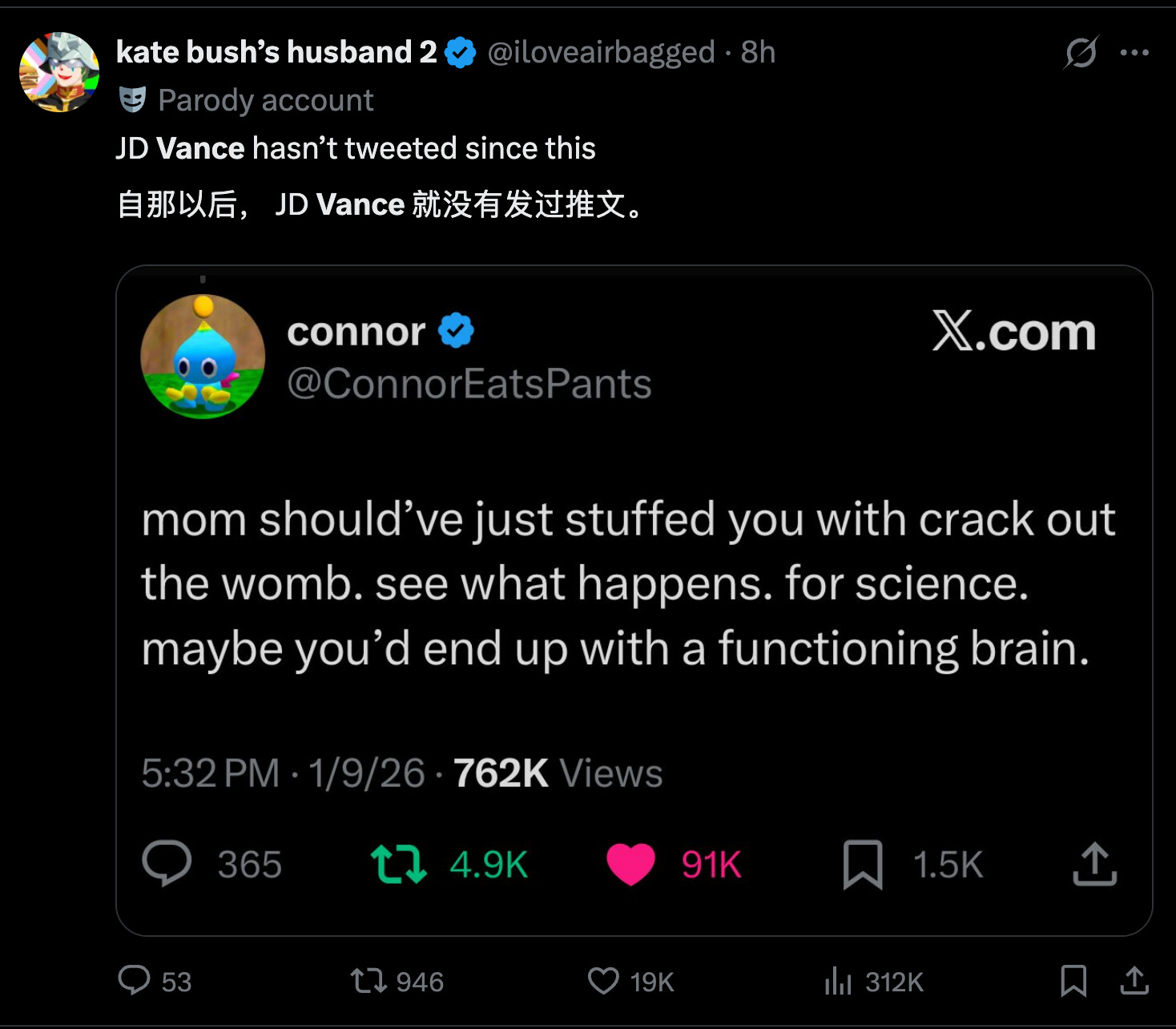Open the quoted tweet image from connor
The image size is (1176, 1029).
point(634,599)
